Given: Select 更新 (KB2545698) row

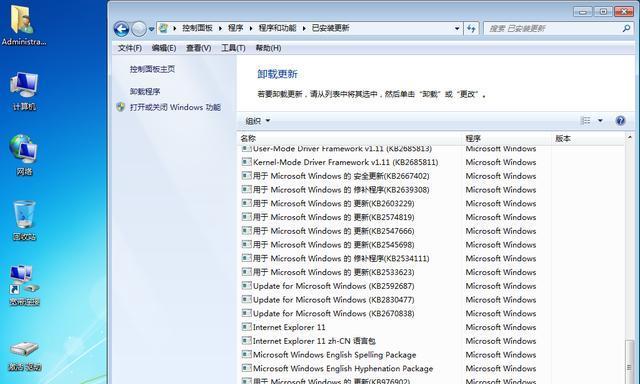Looking at the screenshot, I should (333, 245).
